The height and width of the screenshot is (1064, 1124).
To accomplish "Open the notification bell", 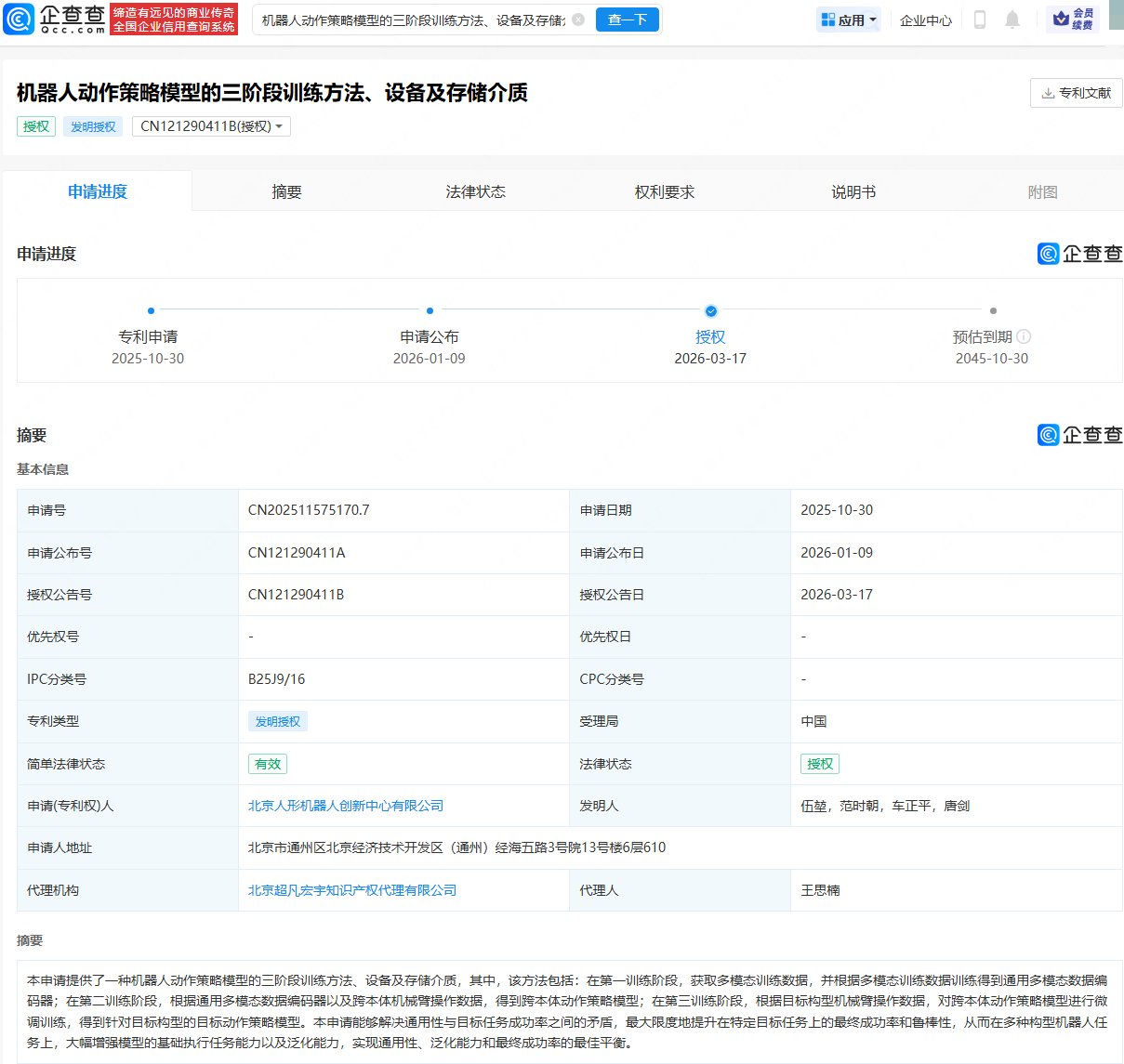I will [1012, 20].
